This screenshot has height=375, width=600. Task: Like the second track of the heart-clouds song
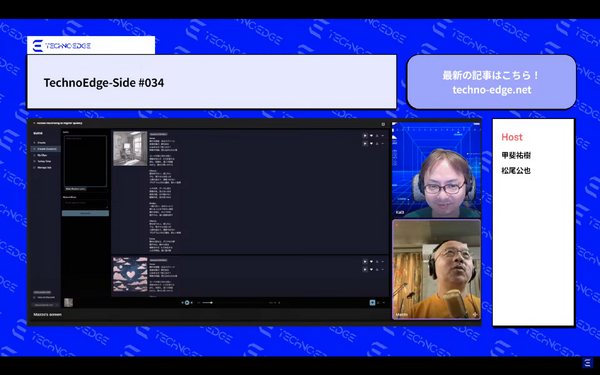click(x=371, y=269)
